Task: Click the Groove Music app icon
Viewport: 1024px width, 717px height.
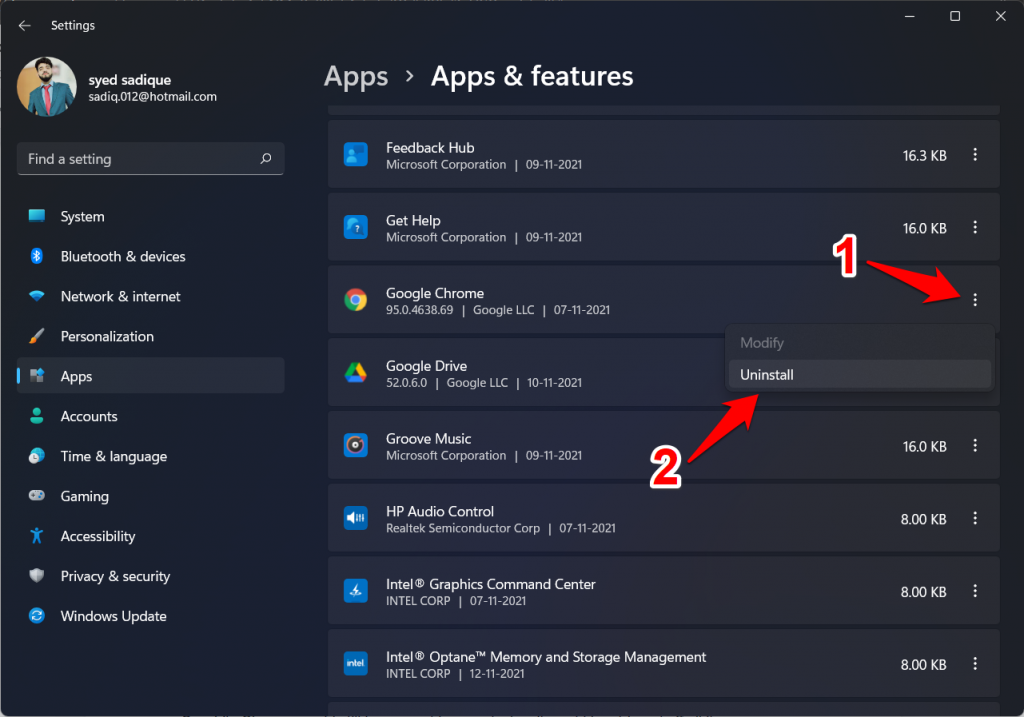Action: coord(355,446)
